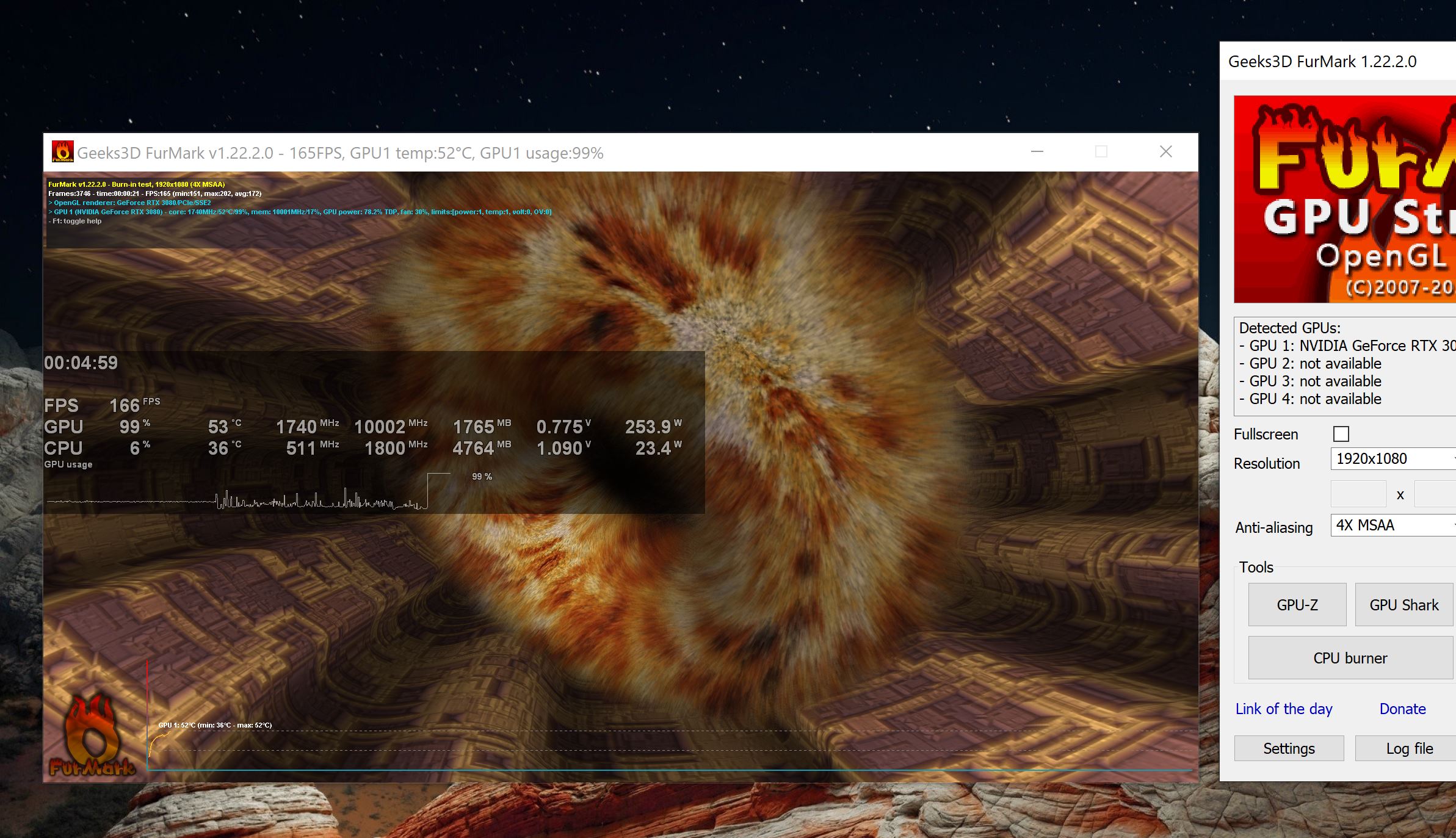Close the FurMark burn-in test window

click(x=1165, y=152)
